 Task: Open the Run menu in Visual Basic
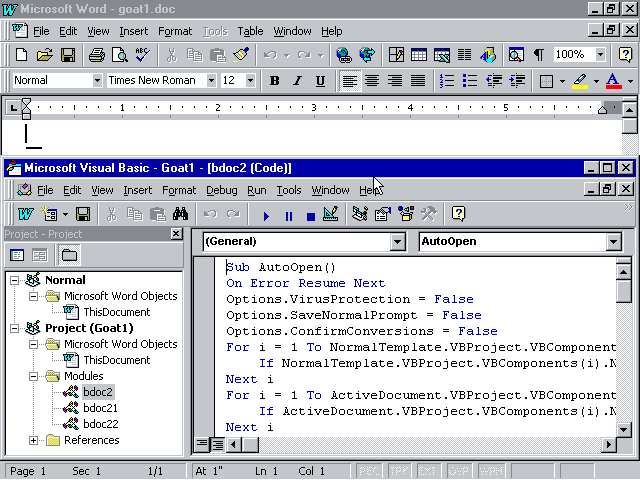257,190
